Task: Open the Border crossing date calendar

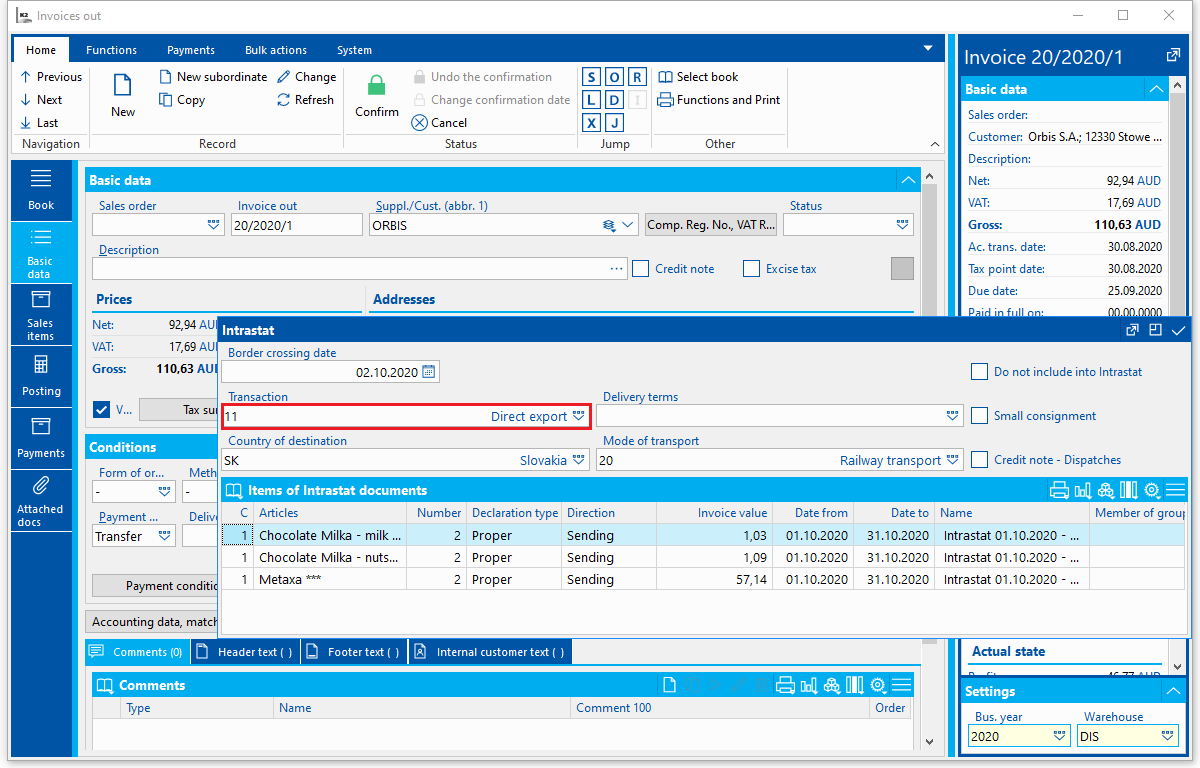Action: [x=429, y=372]
